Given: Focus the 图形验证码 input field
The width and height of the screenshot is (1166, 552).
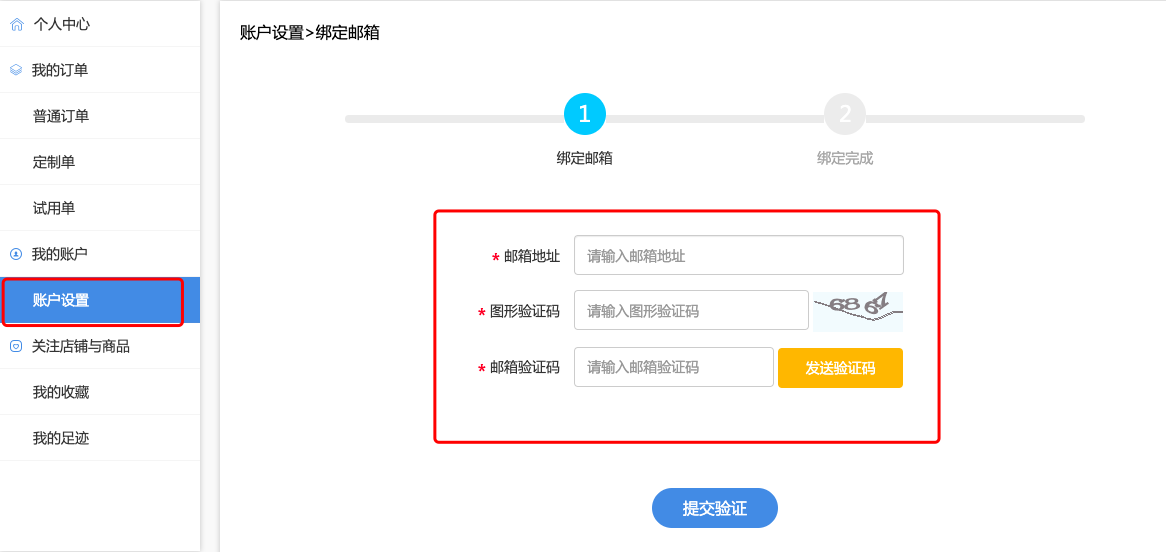Looking at the screenshot, I should pyautogui.click(x=691, y=310).
